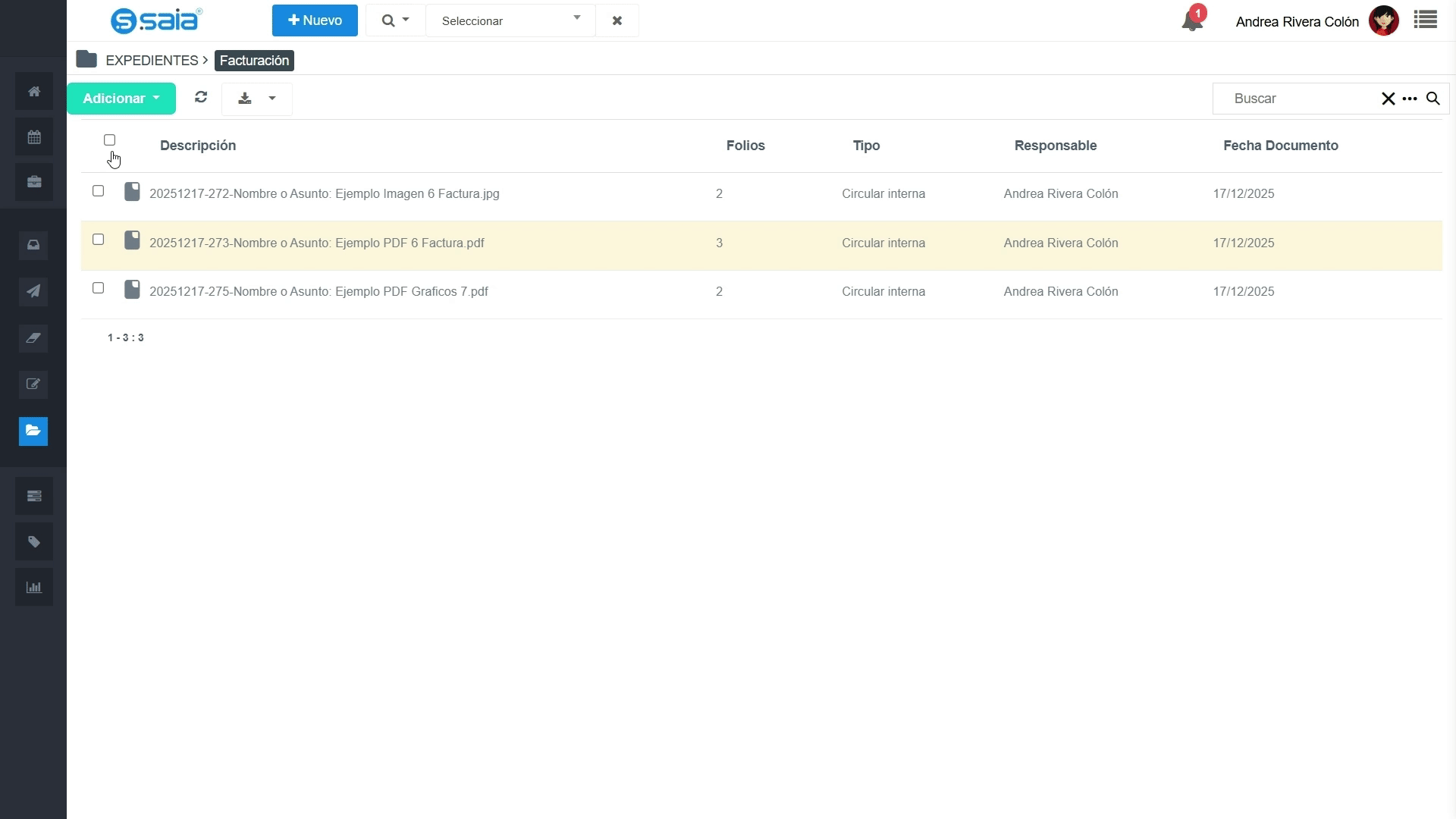The image size is (1456, 819).
Task: Click the Nuevo button
Action: [x=315, y=20]
